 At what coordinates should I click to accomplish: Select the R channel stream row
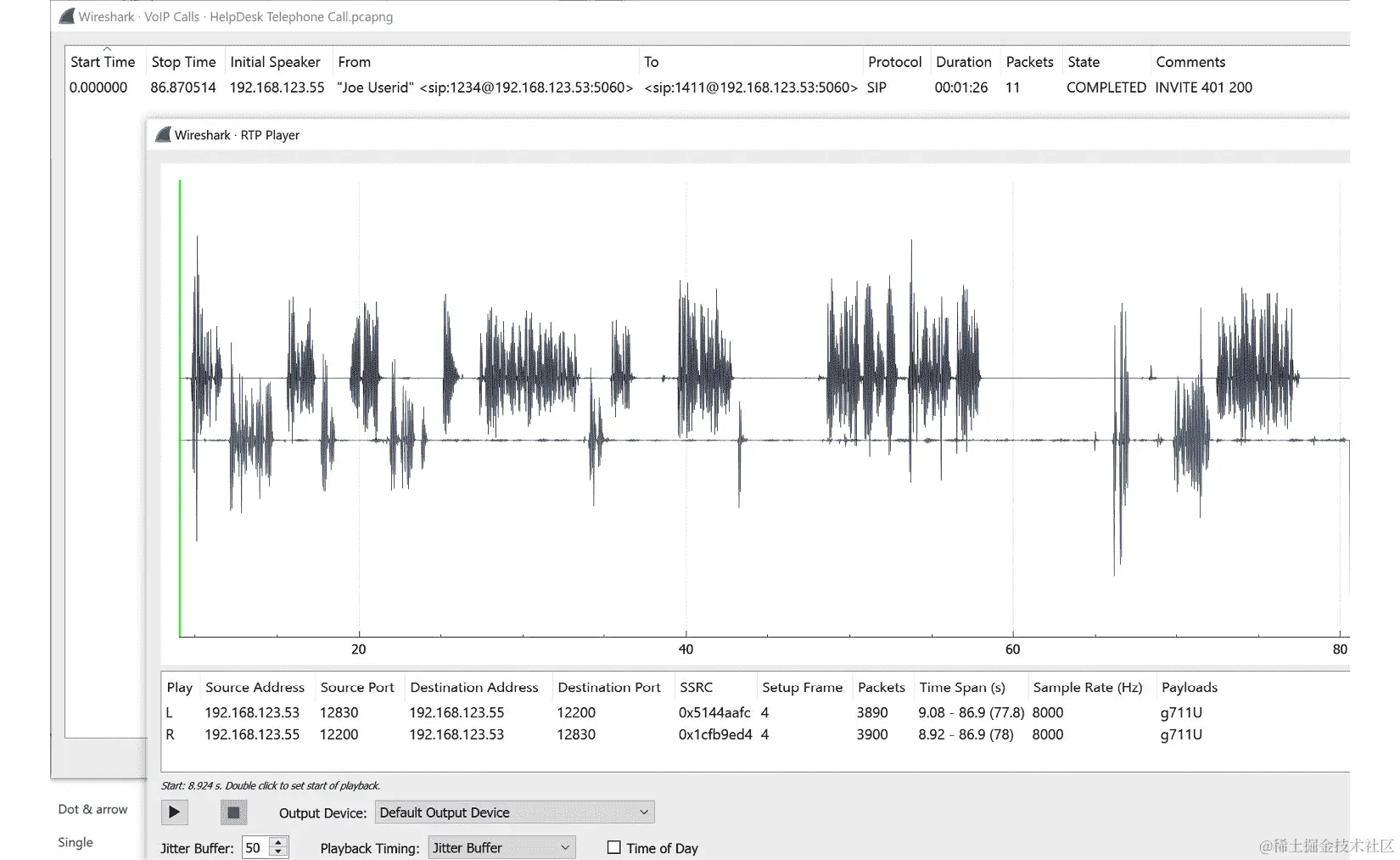coord(755,734)
